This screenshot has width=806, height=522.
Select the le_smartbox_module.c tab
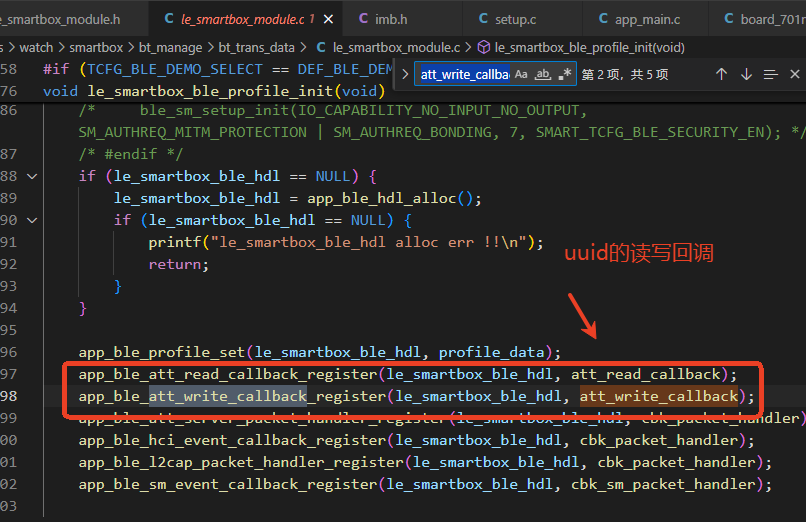click(247, 20)
